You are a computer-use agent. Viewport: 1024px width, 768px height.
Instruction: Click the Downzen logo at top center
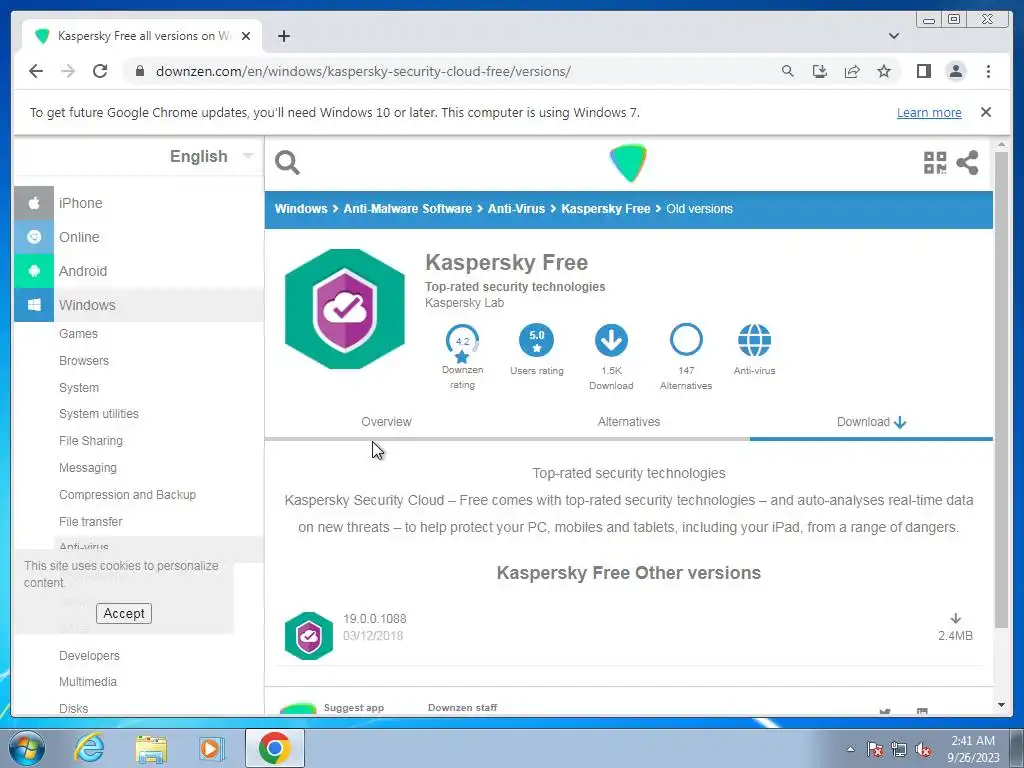point(628,163)
